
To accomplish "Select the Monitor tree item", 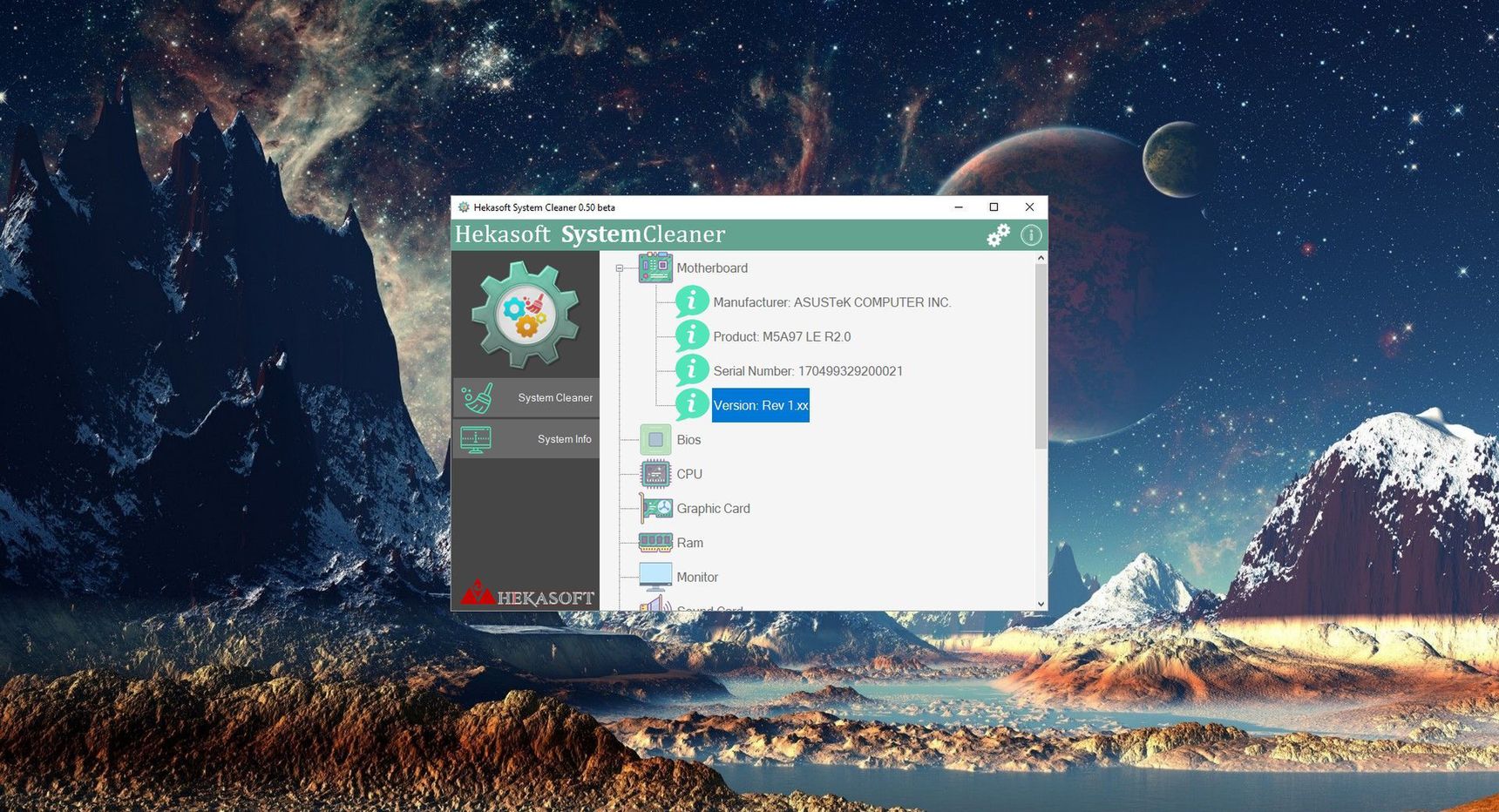I will coord(697,578).
